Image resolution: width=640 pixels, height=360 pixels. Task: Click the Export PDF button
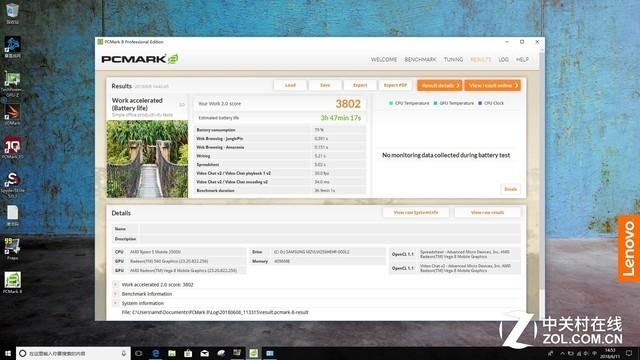point(395,85)
